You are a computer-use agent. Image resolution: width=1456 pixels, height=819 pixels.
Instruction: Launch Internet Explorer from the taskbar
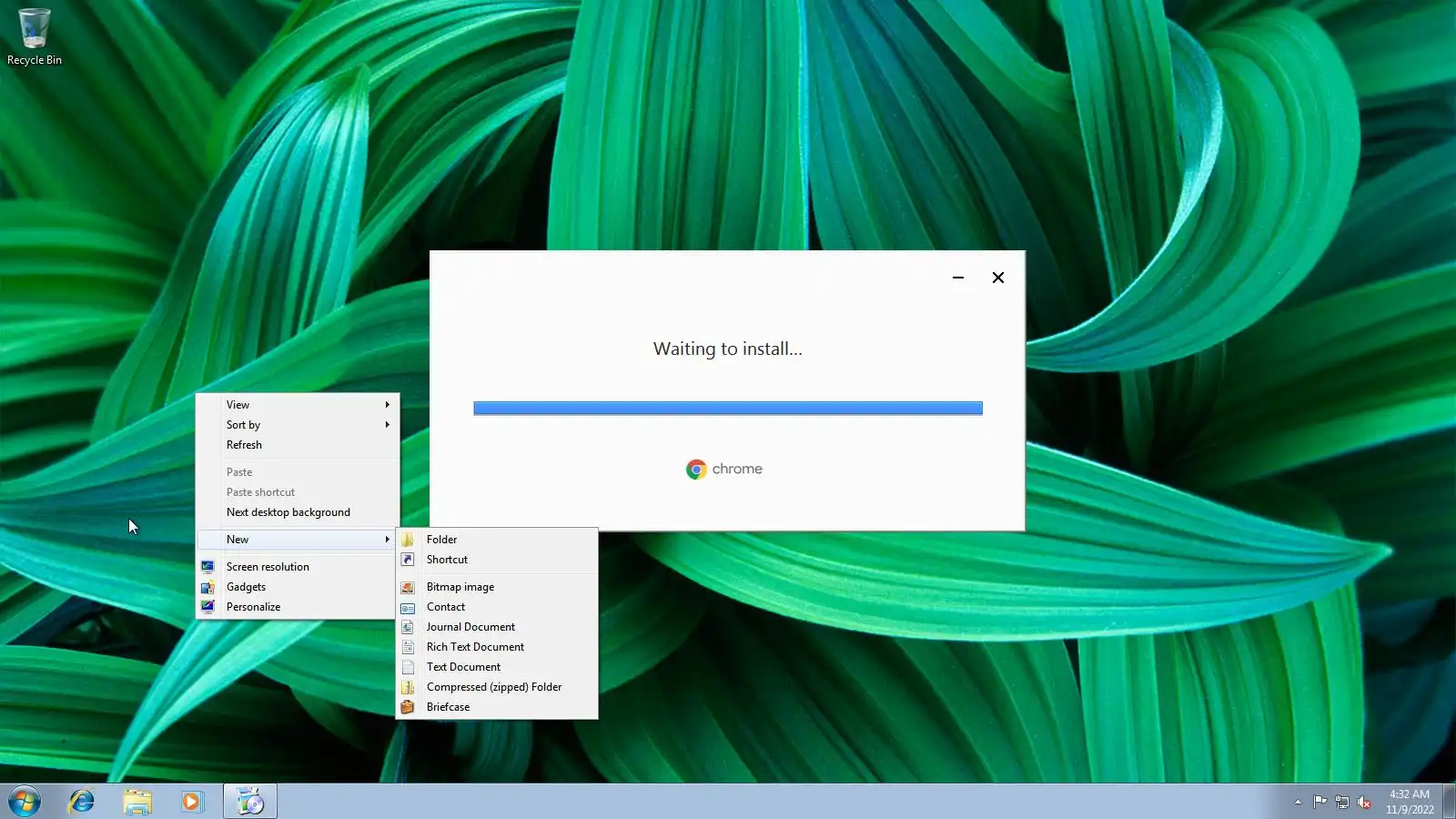click(82, 802)
